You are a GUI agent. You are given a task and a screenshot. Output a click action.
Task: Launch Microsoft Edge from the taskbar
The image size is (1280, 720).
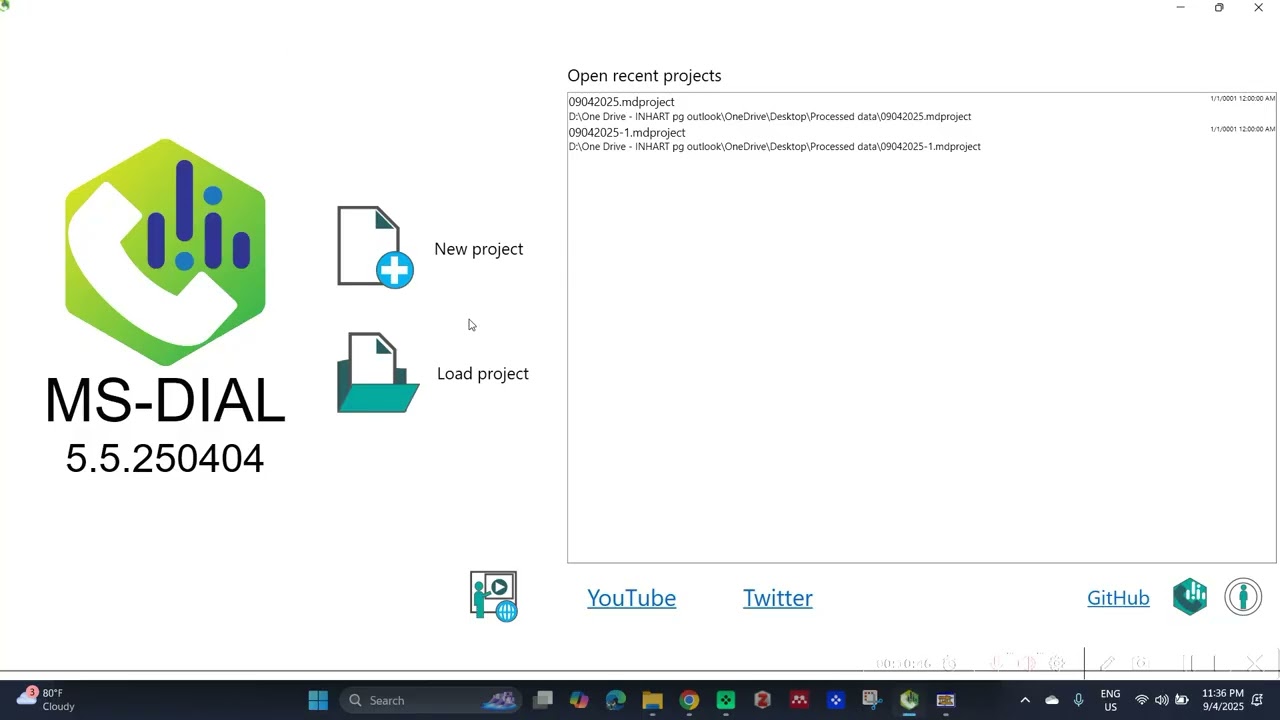(x=616, y=700)
